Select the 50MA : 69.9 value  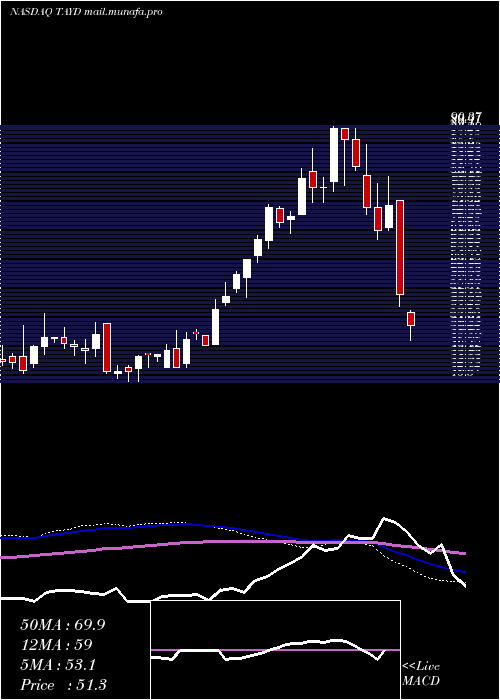click(x=62, y=625)
